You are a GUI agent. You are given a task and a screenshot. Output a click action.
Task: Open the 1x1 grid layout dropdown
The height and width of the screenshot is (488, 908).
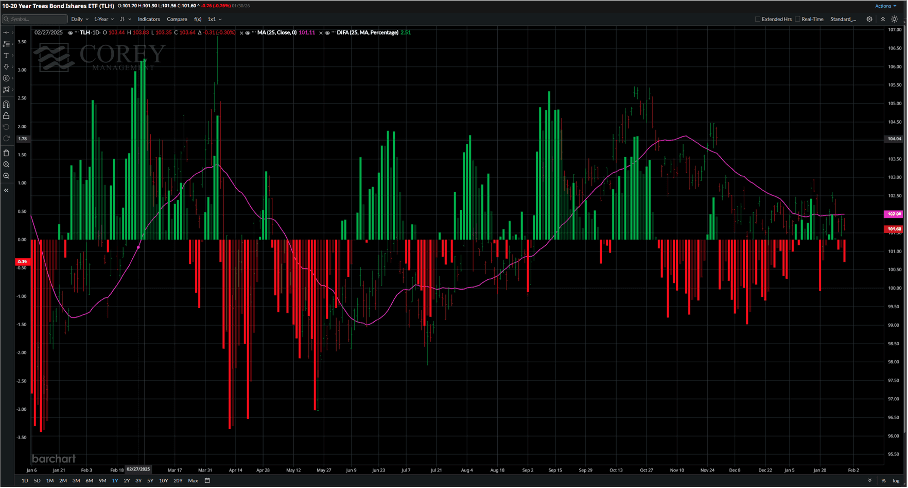214,19
